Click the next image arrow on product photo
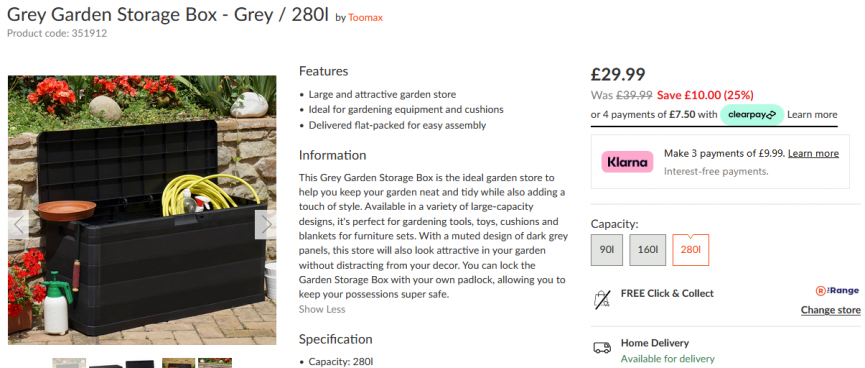The image size is (865, 368). pos(266,225)
